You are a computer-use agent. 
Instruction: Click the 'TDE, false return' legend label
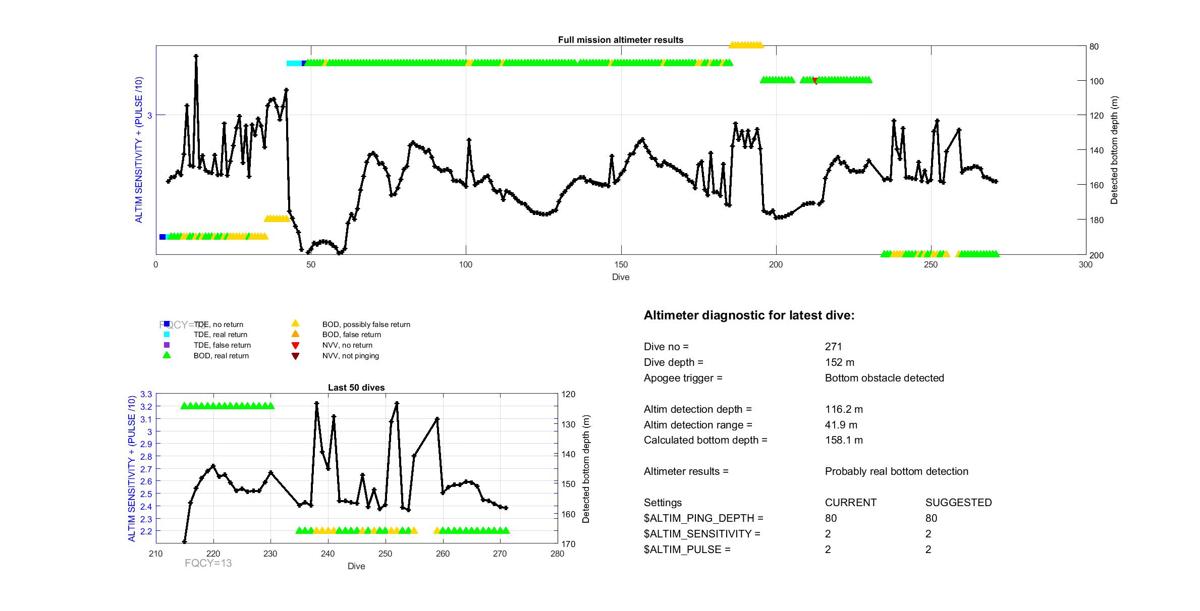click(222, 345)
